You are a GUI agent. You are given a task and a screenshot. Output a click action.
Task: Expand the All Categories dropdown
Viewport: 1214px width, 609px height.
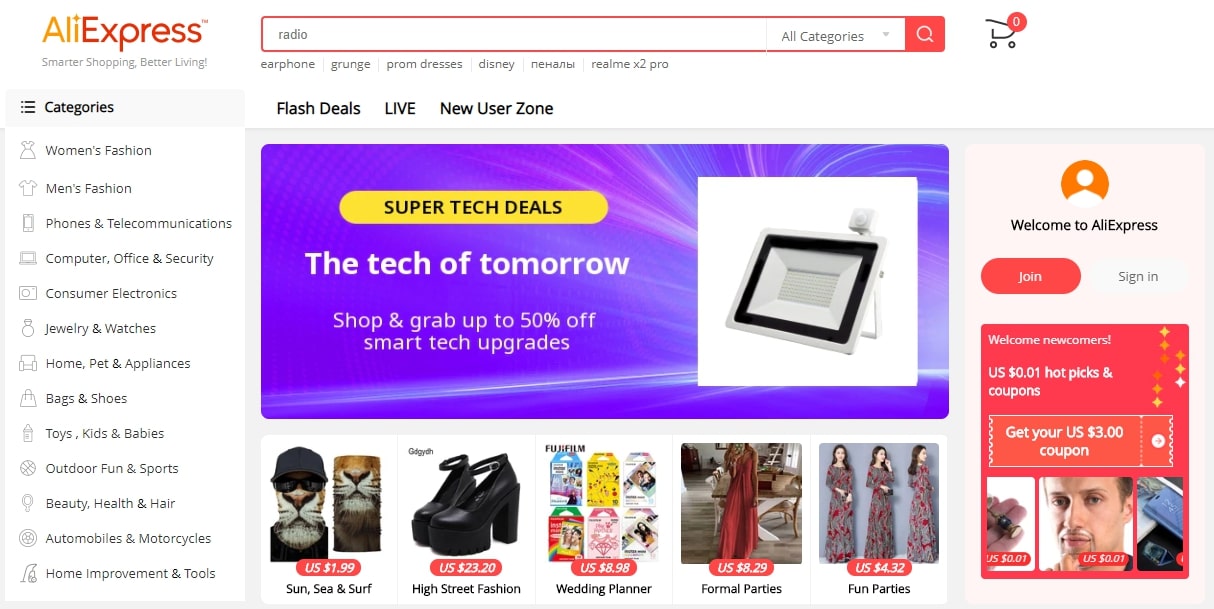pos(836,36)
